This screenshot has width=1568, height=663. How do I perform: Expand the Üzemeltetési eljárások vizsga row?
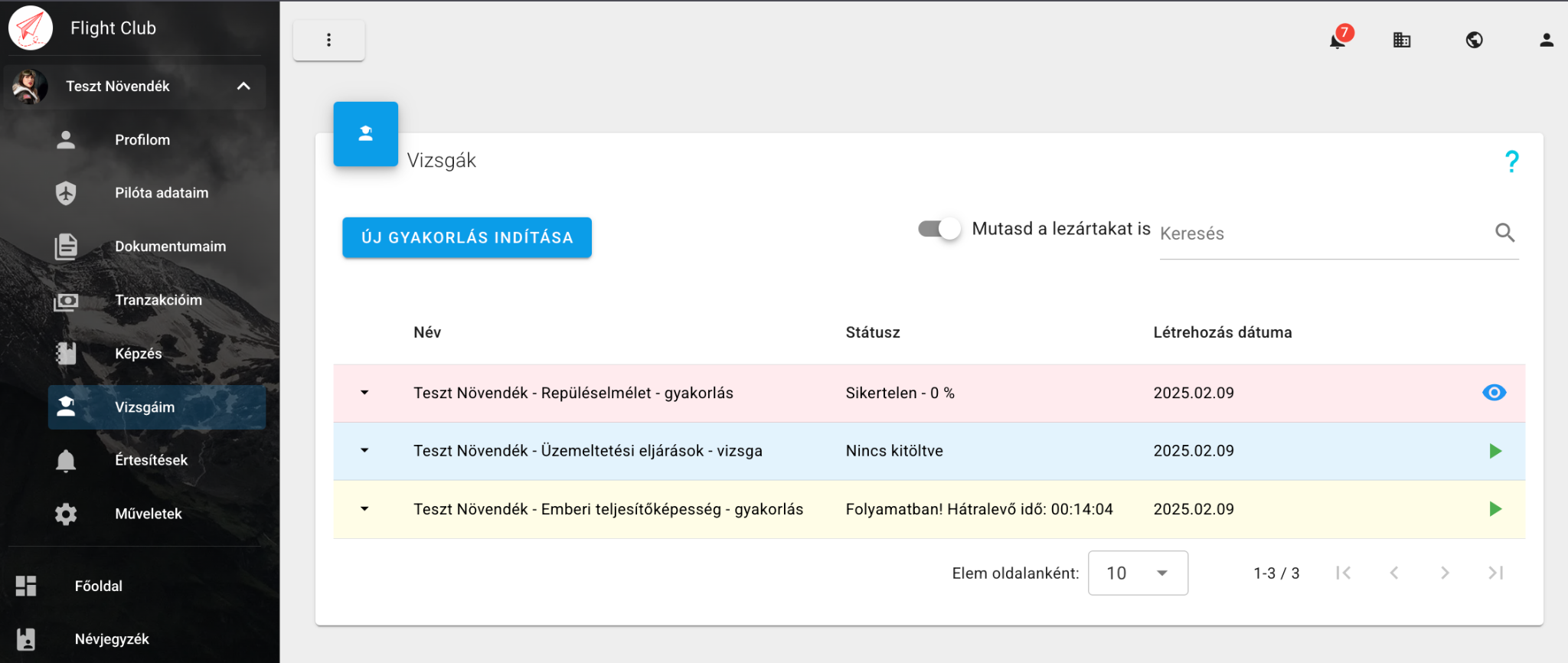364,451
